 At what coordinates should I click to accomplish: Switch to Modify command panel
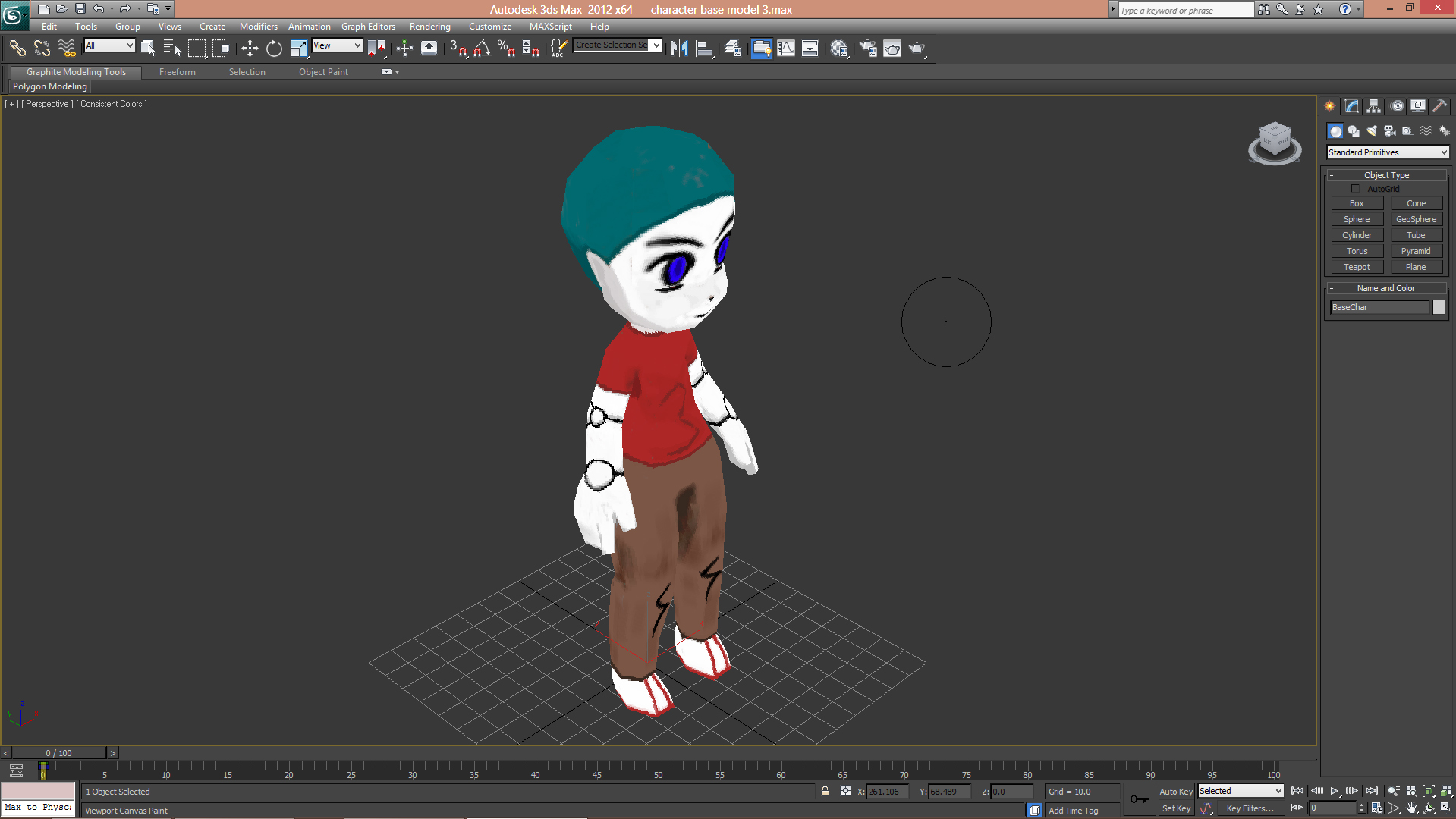tap(1352, 106)
